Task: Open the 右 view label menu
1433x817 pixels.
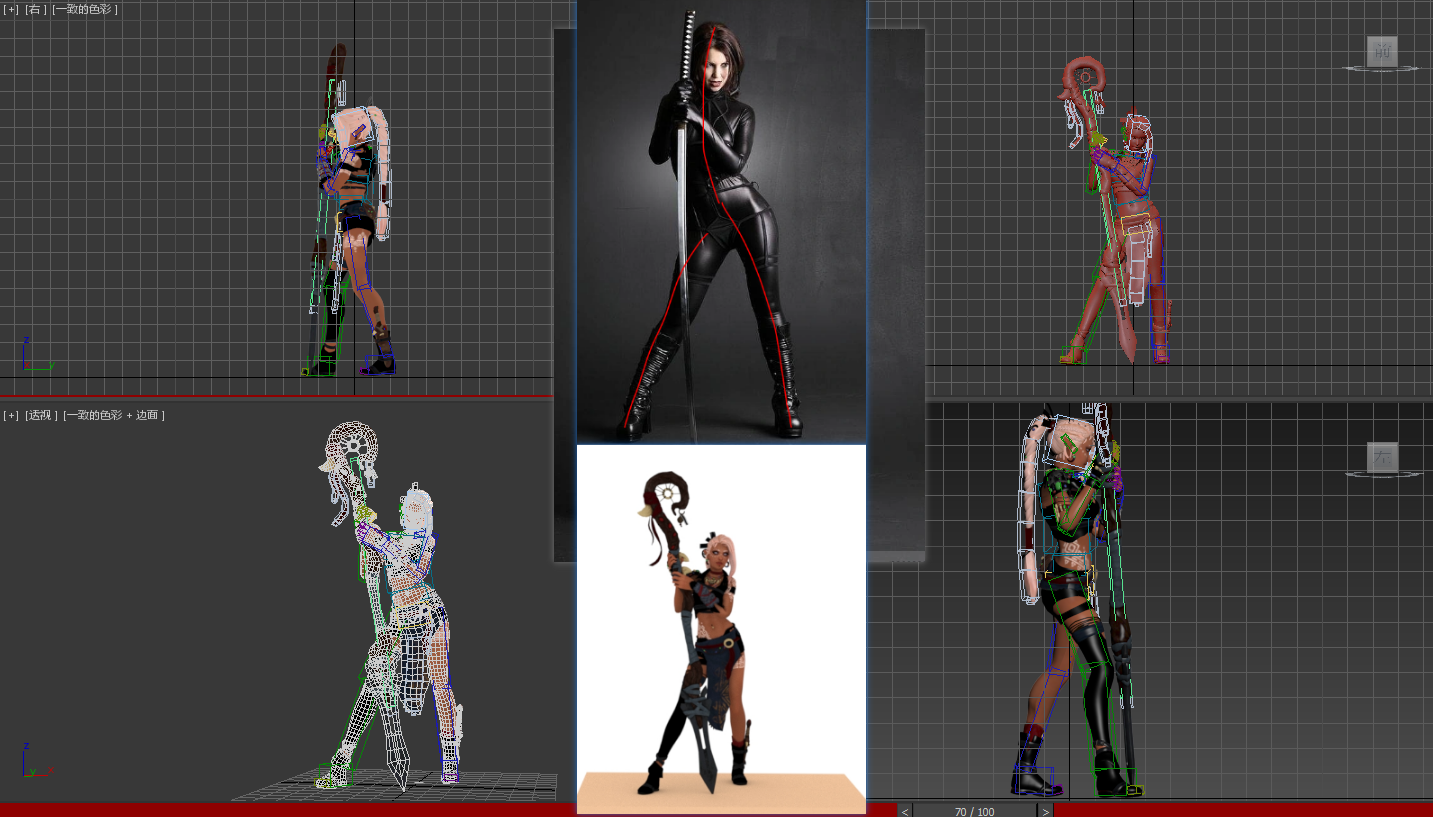Action: [x=36, y=9]
